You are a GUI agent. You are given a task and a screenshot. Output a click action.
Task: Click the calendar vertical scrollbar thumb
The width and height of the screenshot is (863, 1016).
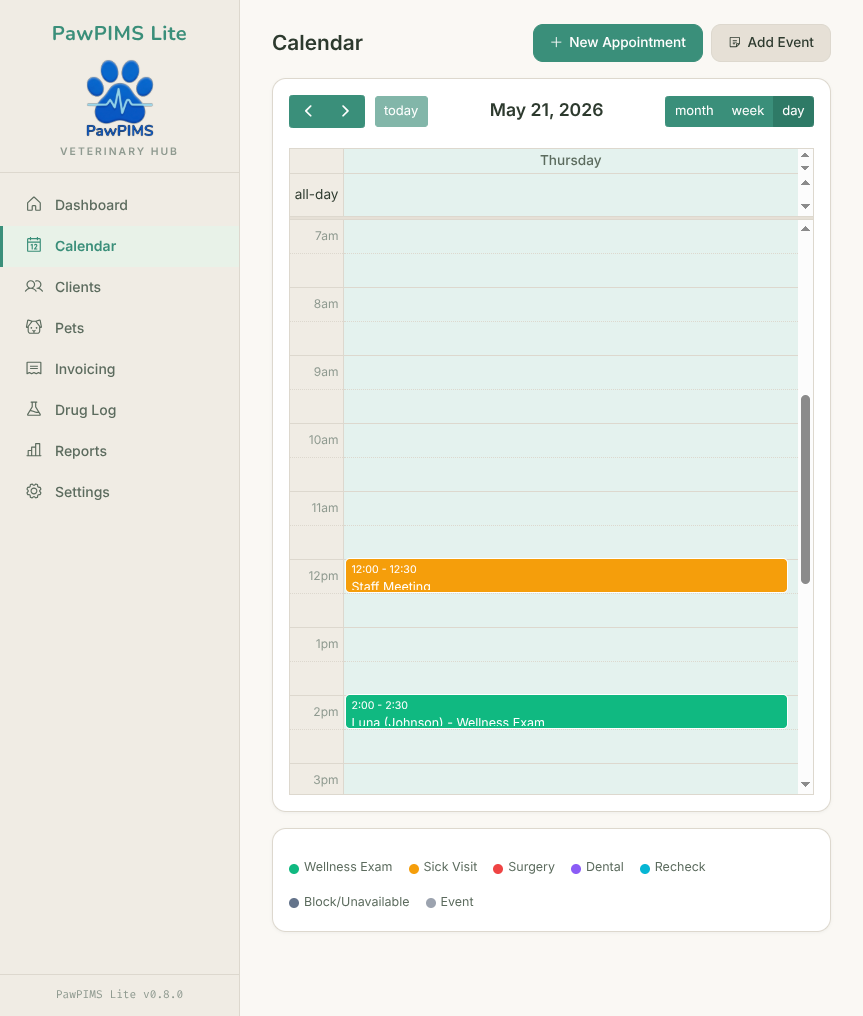pos(805,489)
